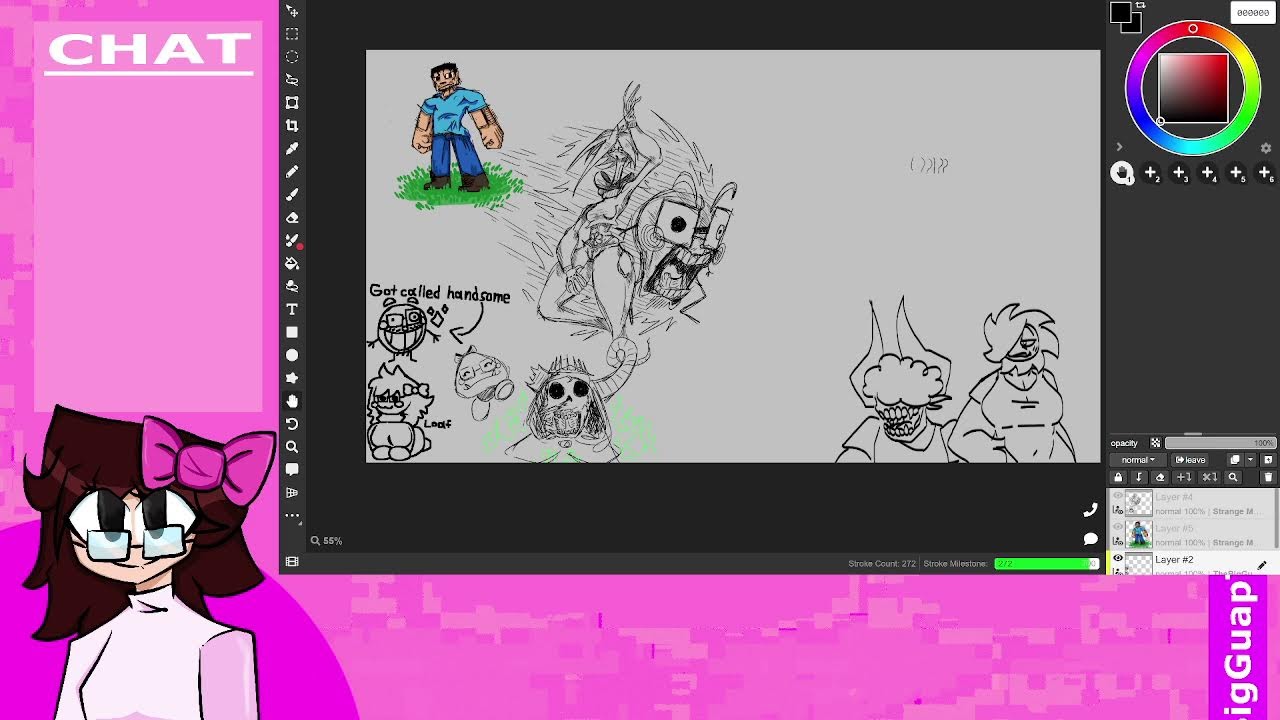1280x720 pixels.
Task: Toggle visibility of Layer #5
Action: (1118, 527)
